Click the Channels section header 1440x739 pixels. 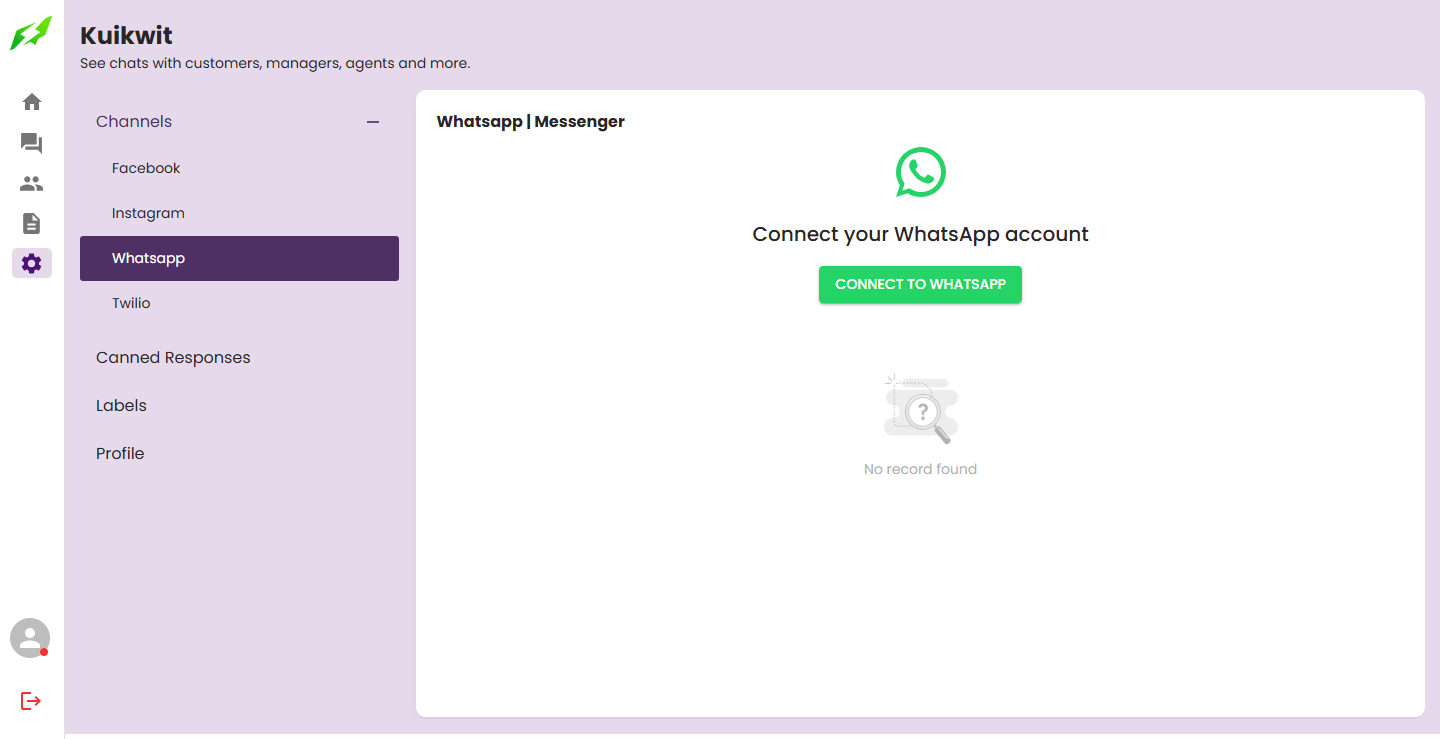[239, 122]
